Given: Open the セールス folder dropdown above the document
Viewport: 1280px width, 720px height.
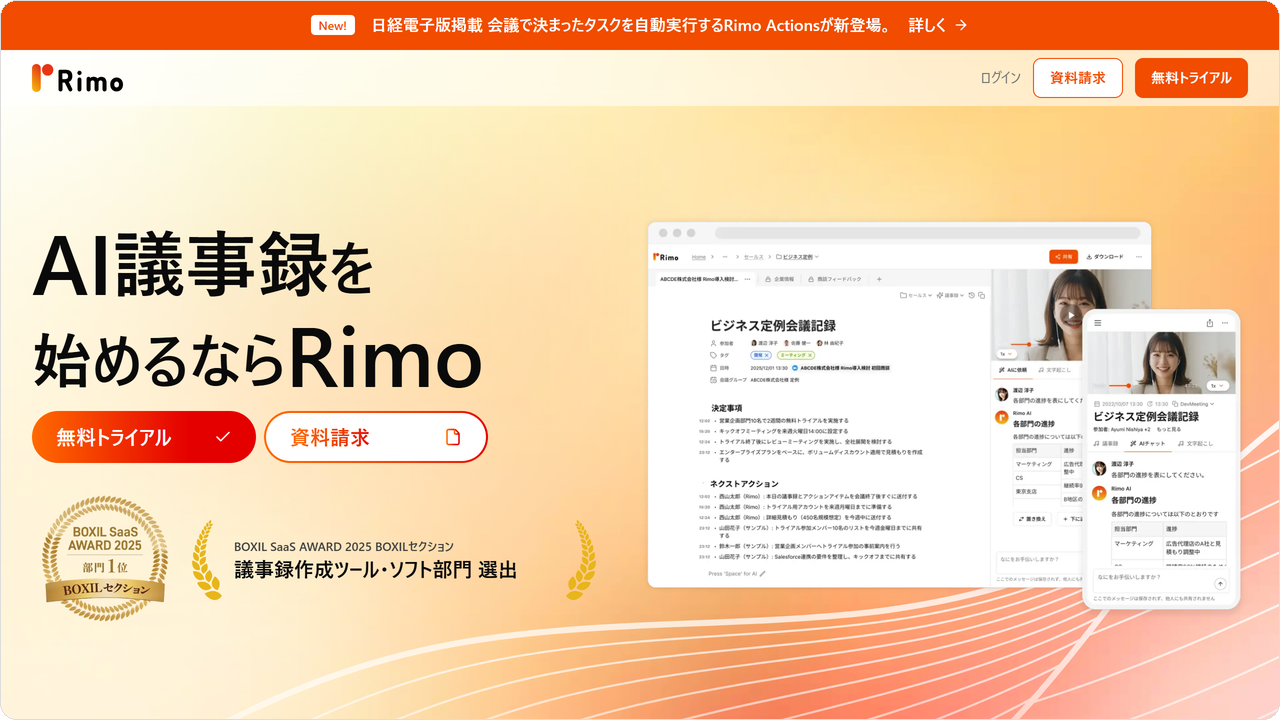Looking at the screenshot, I should click(x=916, y=295).
